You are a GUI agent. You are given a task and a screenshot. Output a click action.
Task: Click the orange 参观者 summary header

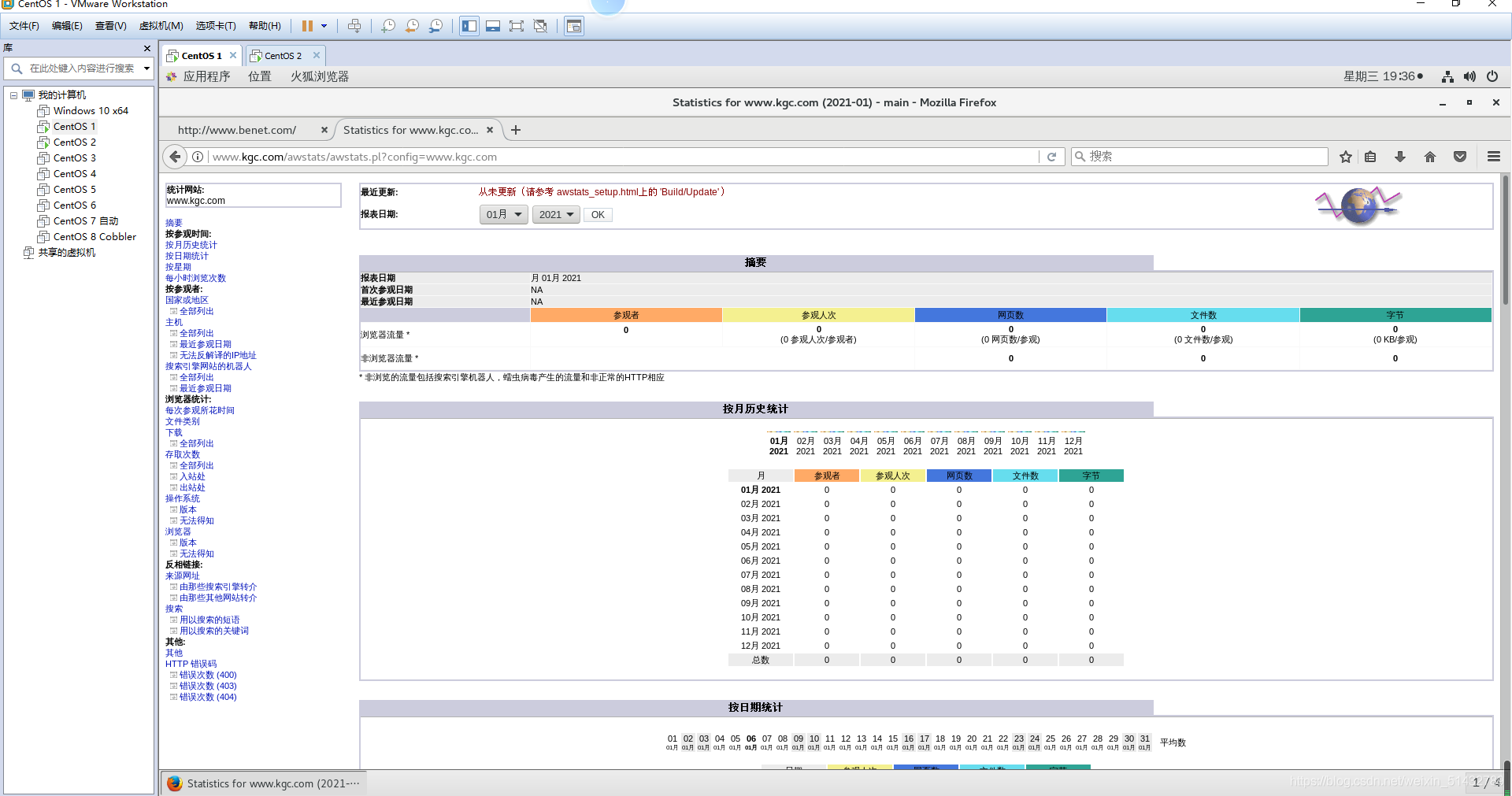[626, 315]
